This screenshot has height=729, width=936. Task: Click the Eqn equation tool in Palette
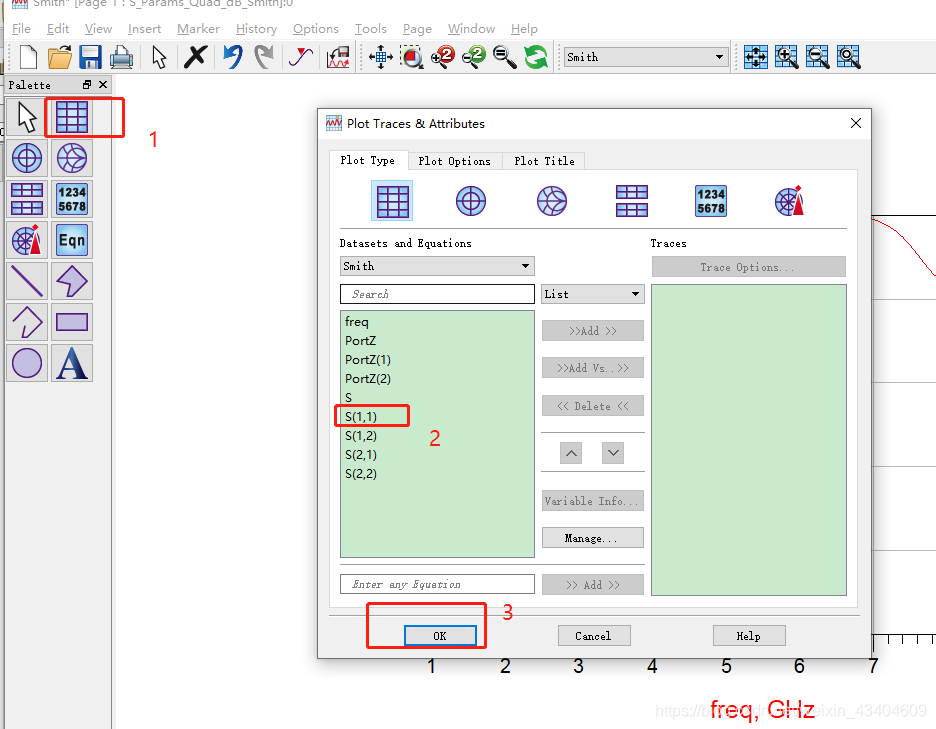(x=72, y=240)
